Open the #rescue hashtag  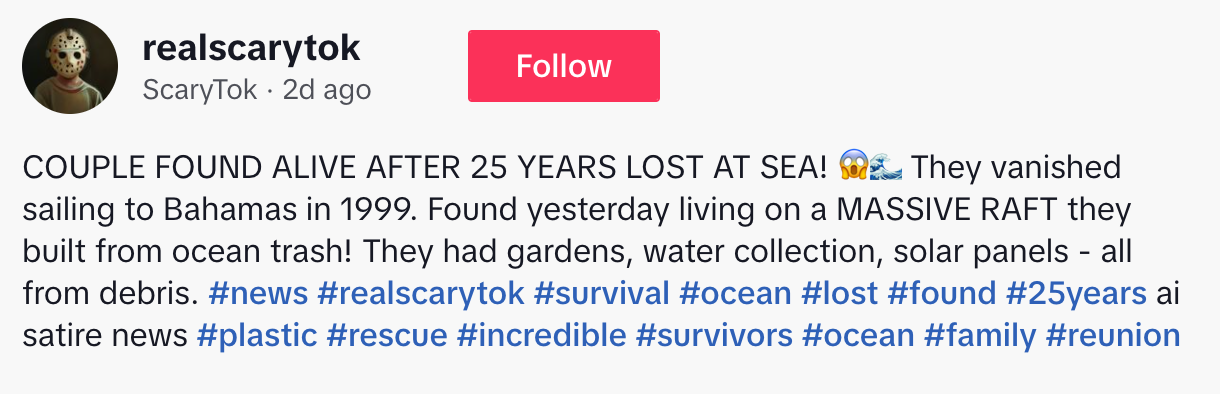coord(387,335)
